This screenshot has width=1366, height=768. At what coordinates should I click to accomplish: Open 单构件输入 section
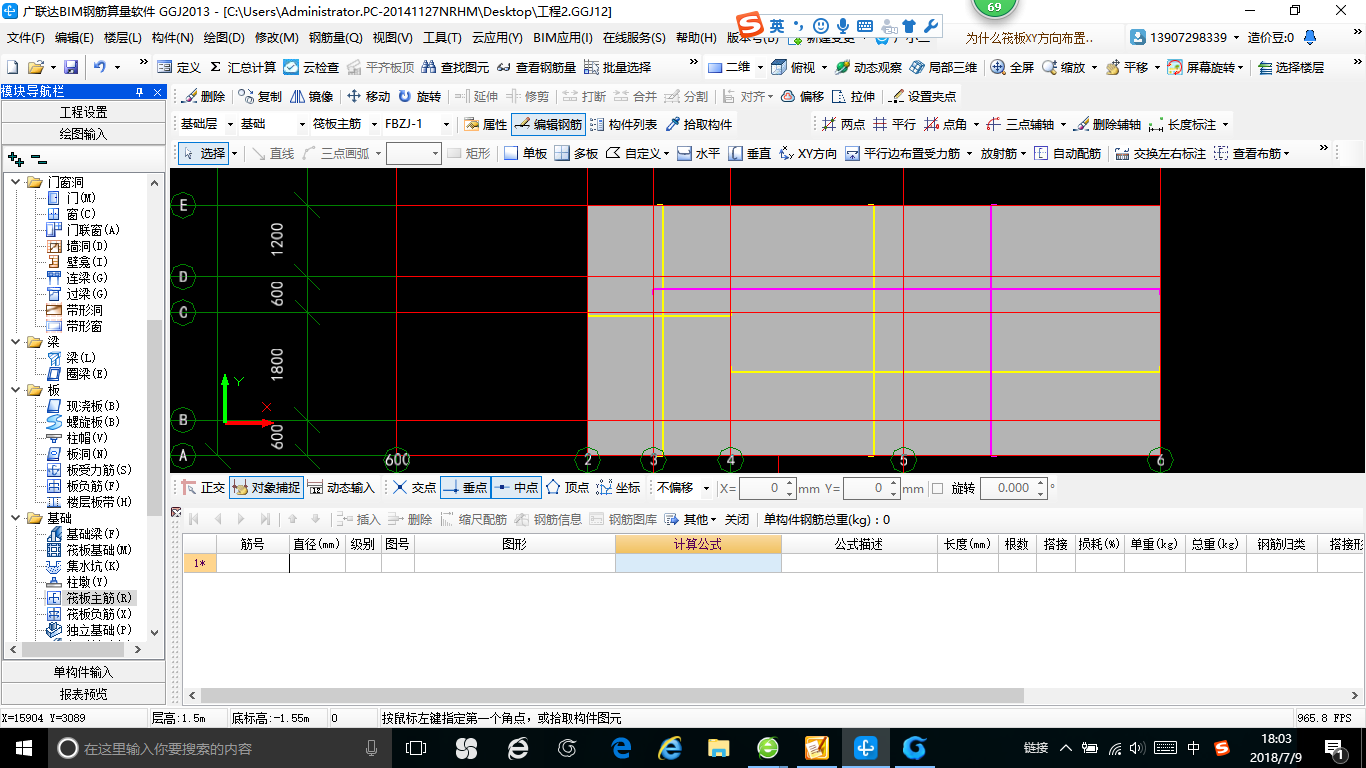point(83,672)
